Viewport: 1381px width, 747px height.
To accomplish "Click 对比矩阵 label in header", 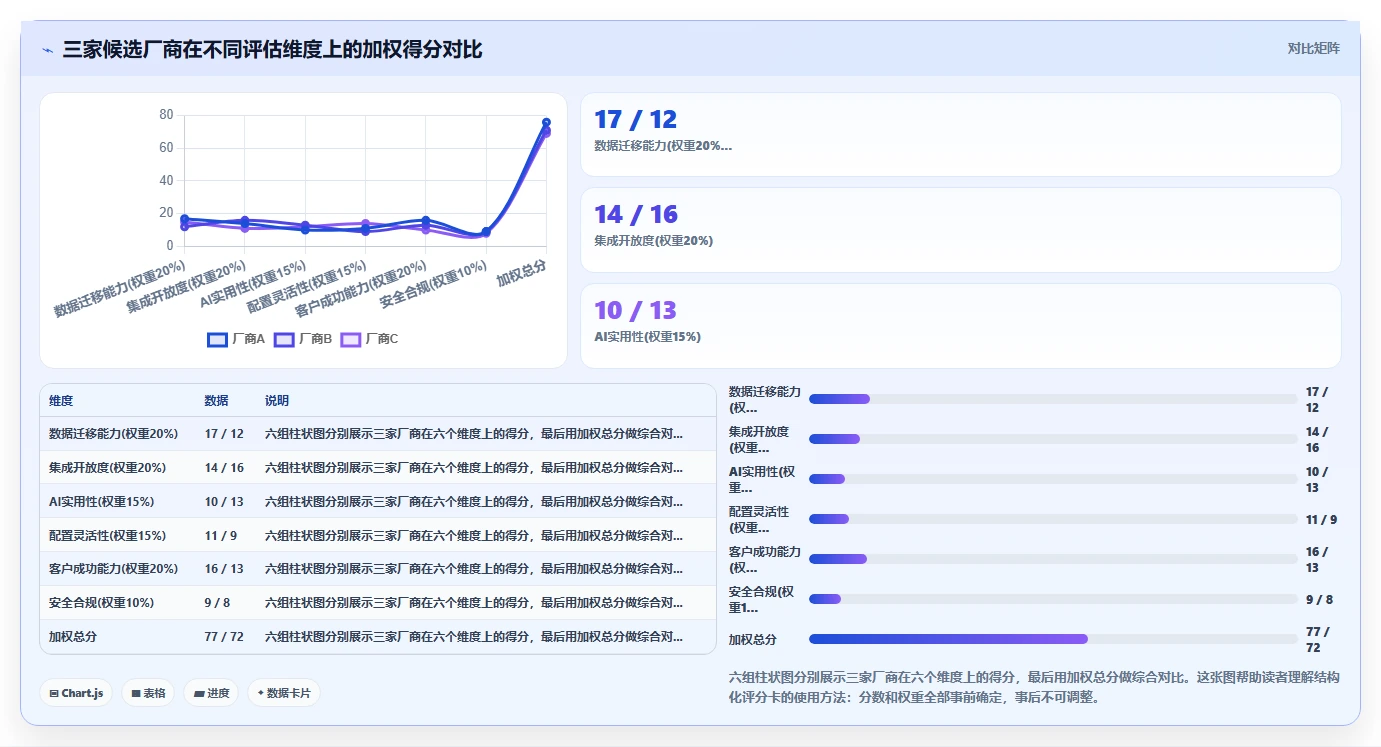I will [1313, 48].
